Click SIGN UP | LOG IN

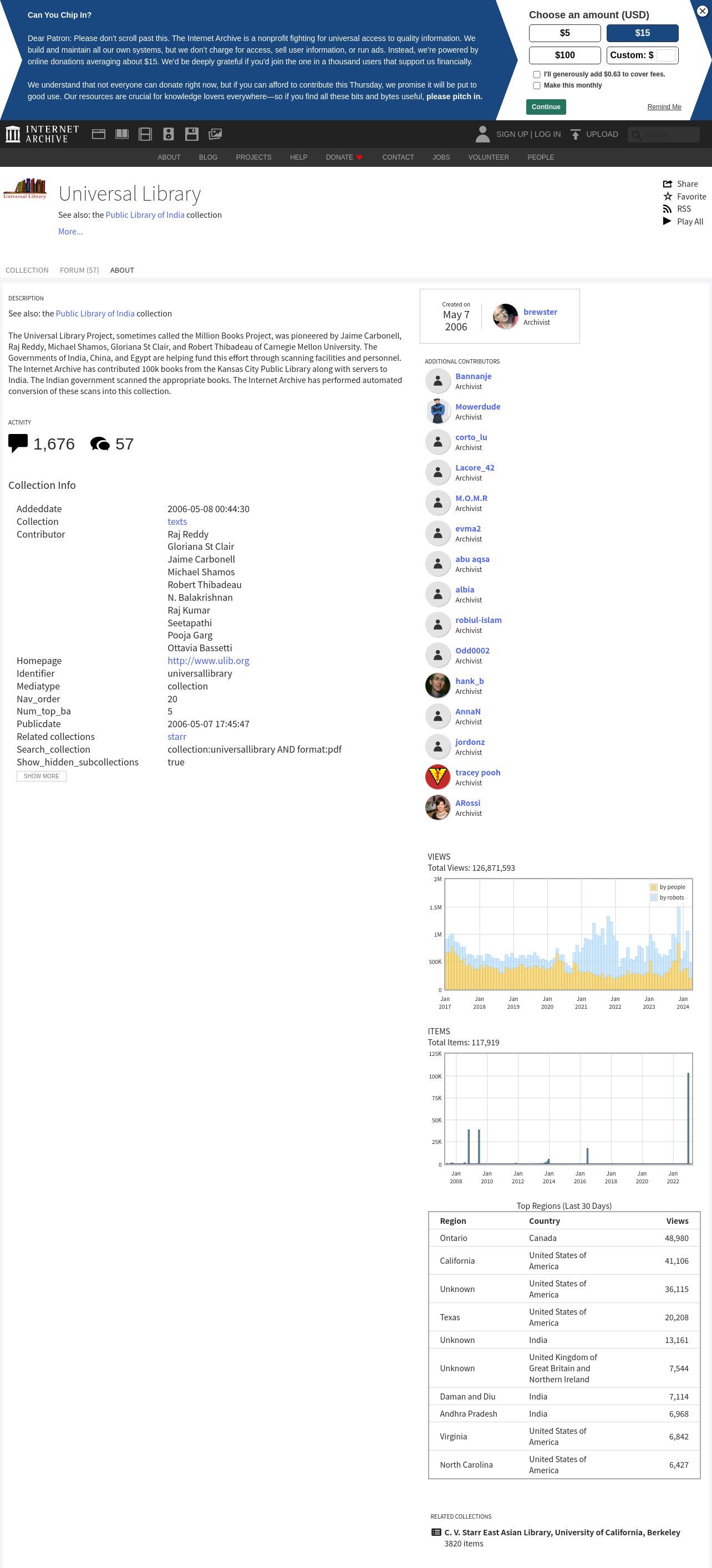(x=528, y=134)
